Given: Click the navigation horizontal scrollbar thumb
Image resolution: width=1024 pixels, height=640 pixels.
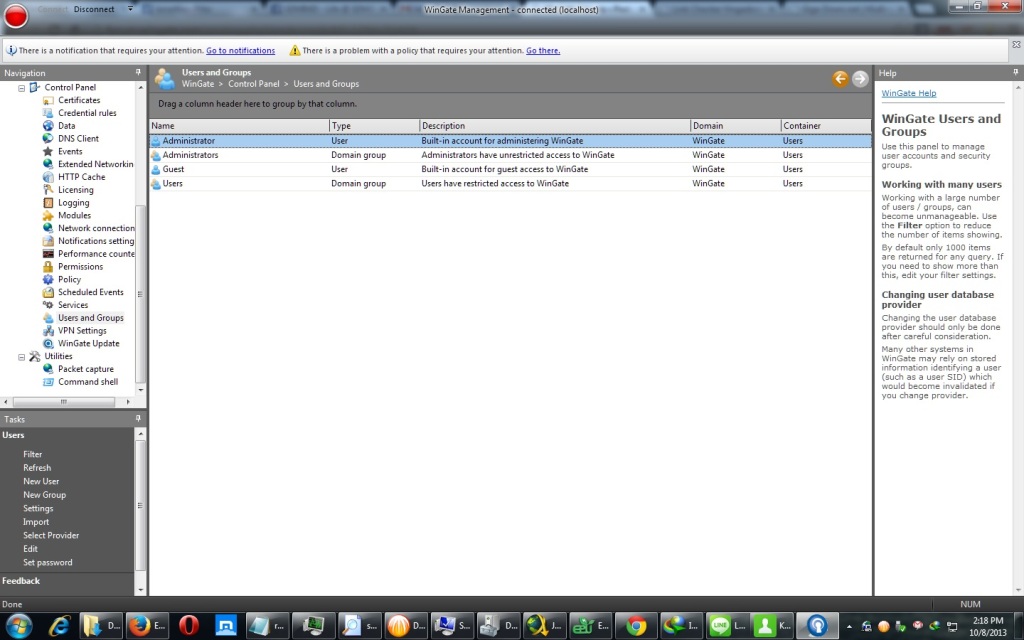Looking at the screenshot, I should (x=64, y=402).
